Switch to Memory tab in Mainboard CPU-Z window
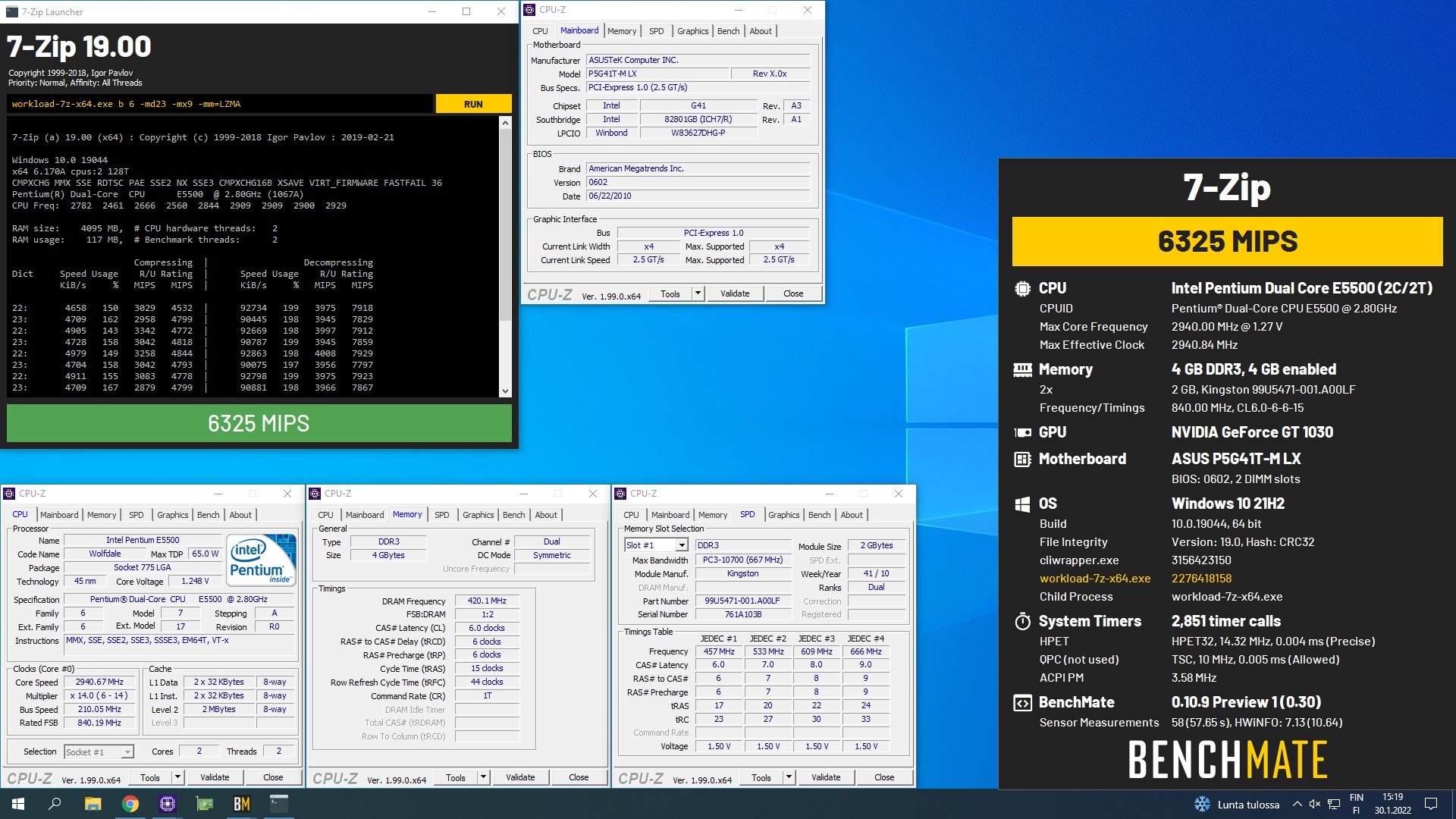Viewport: 1456px width, 819px height. tap(622, 31)
